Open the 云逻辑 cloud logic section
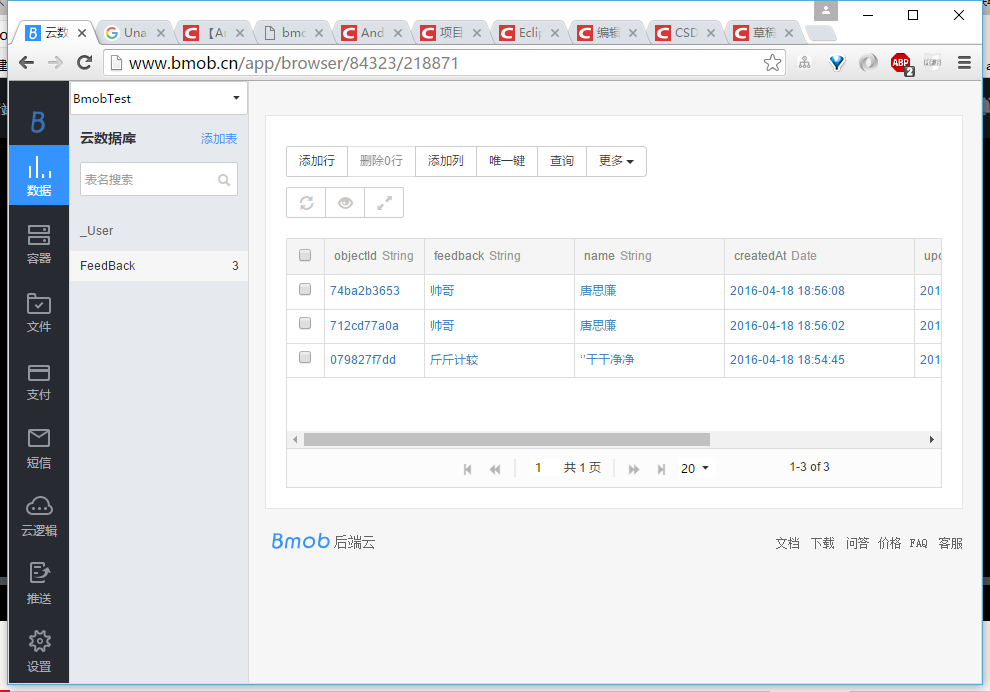Viewport: 990px width, 692px height. [39, 516]
